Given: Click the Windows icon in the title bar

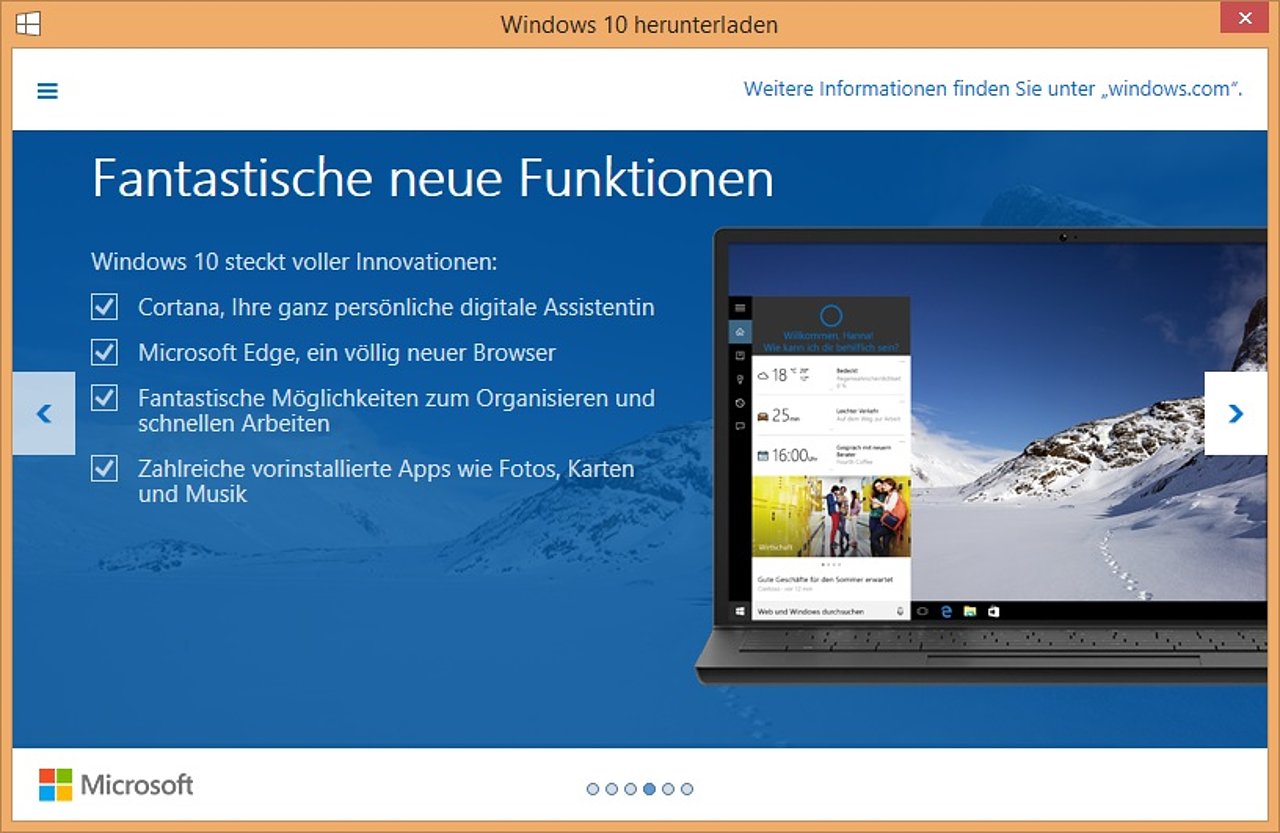Looking at the screenshot, I should (x=29, y=23).
